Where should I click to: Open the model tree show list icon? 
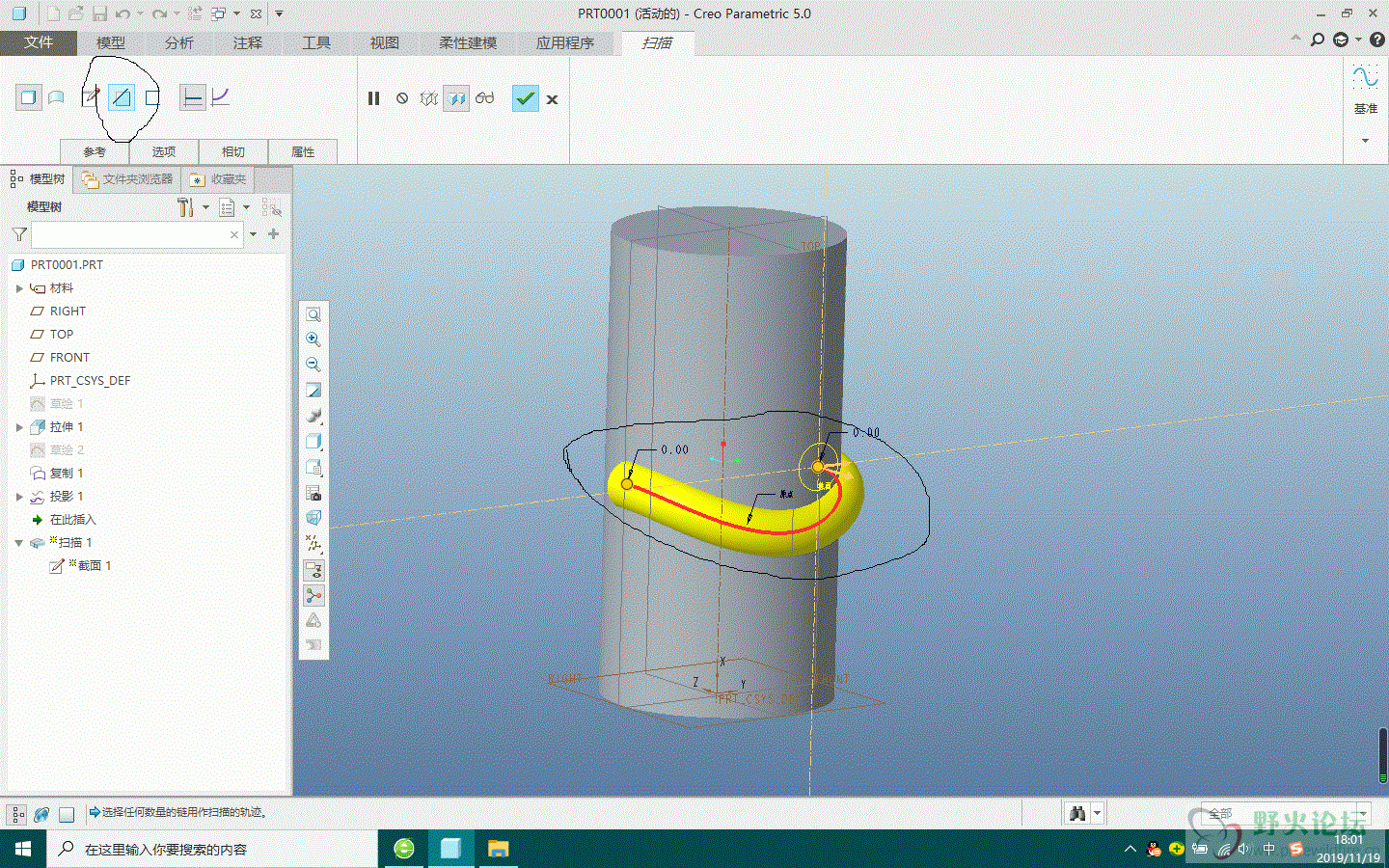(227, 207)
